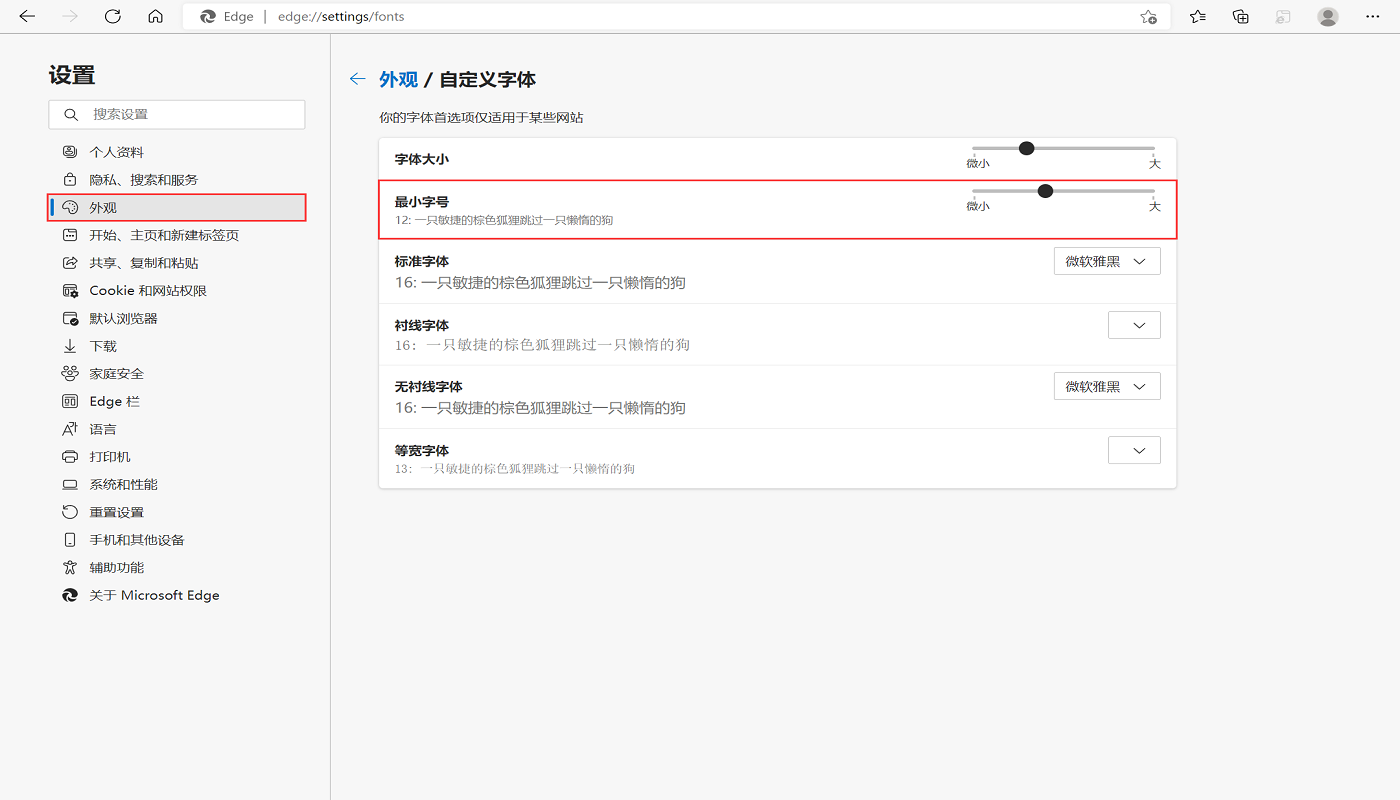Image resolution: width=1400 pixels, height=800 pixels.
Task: Click the Favorites hub icon
Action: click(x=1197, y=17)
